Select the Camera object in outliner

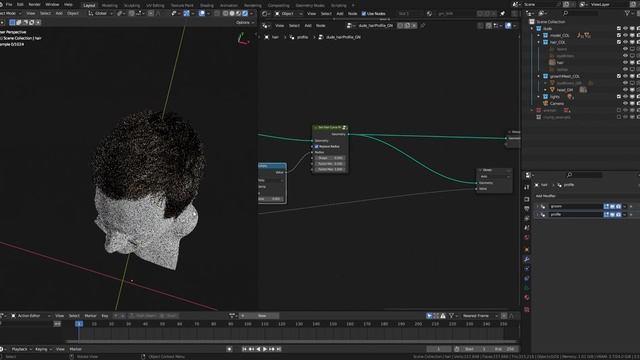[x=557, y=103]
